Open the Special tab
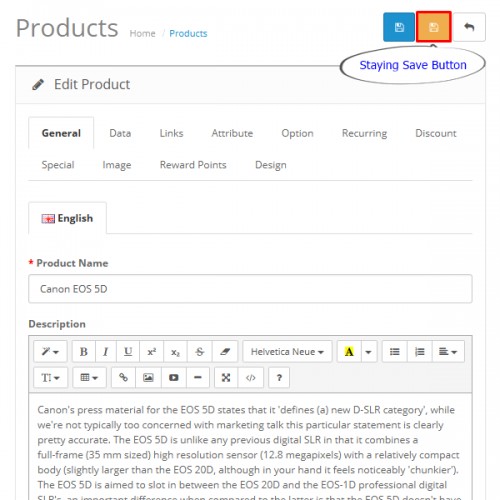This screenshot has height=500, width=500. 58,165
